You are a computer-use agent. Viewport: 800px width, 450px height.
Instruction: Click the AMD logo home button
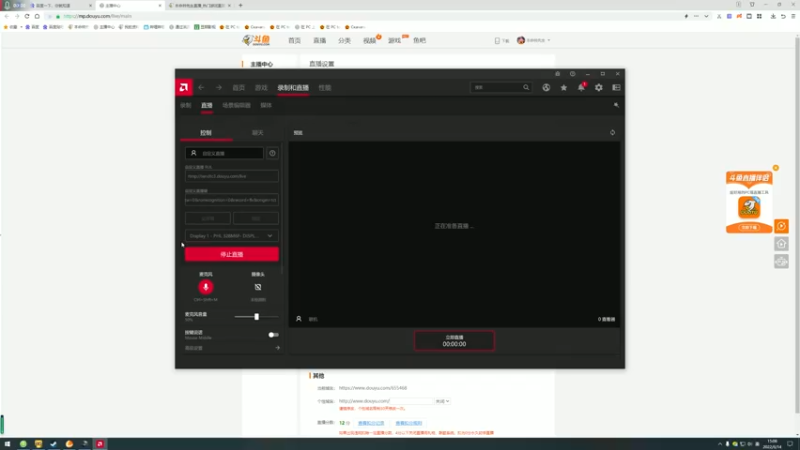(x=184, y=87)
